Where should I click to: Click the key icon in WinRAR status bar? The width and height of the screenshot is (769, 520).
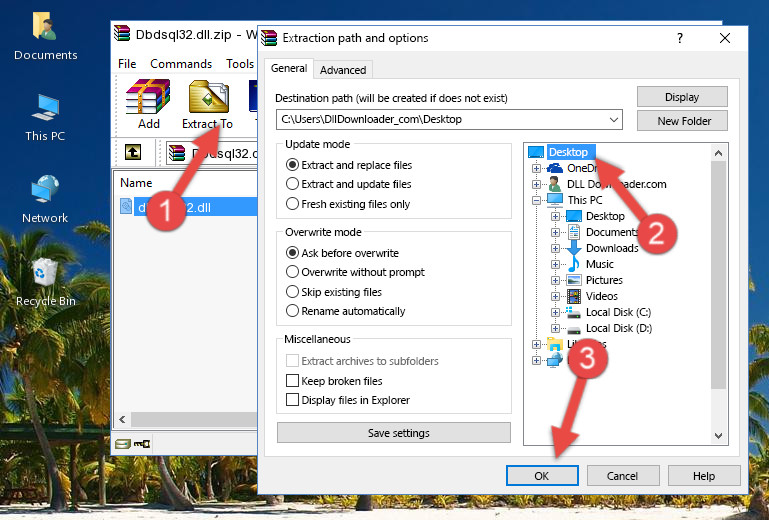point(142,444)
